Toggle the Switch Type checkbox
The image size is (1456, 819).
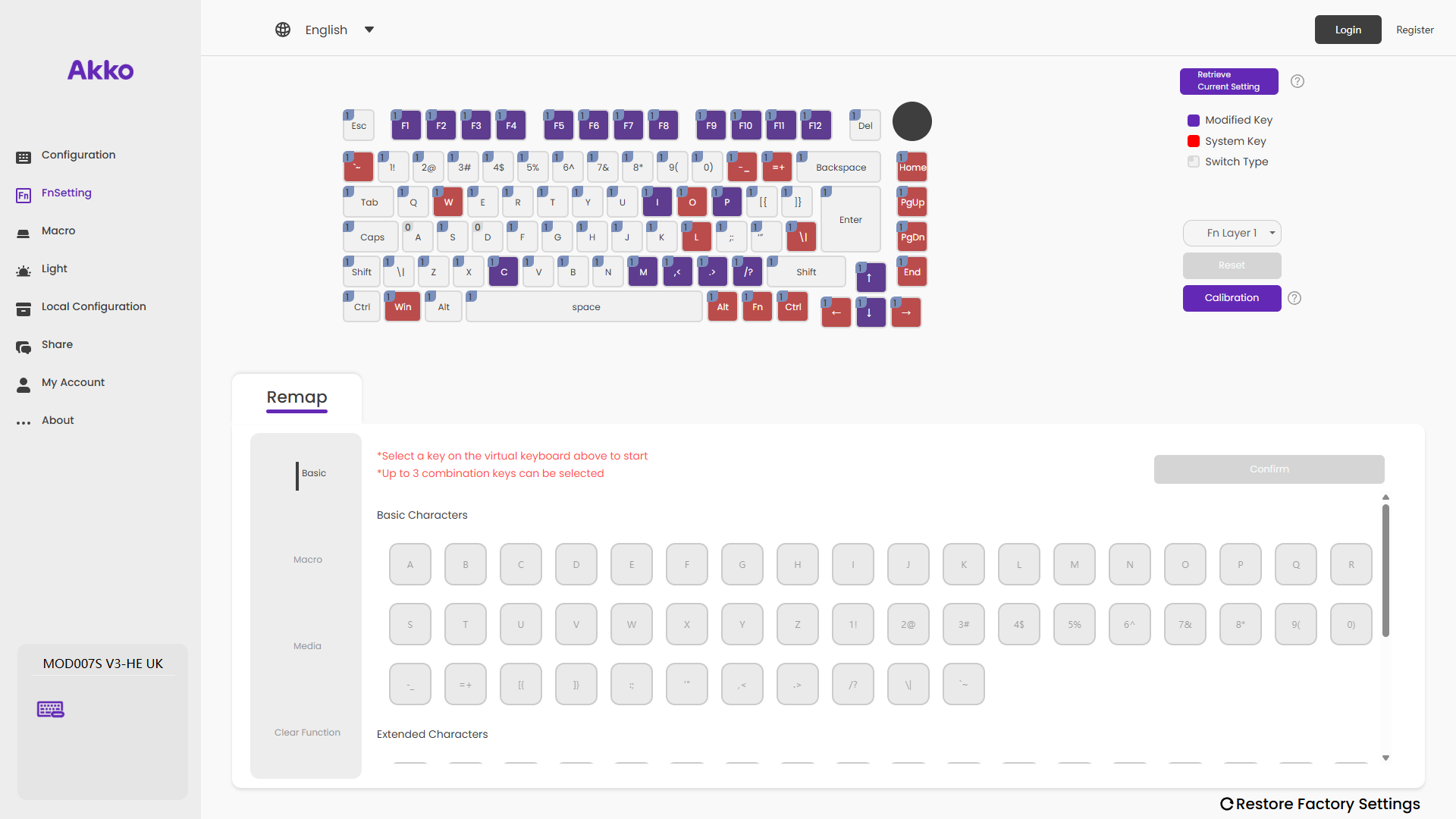coord(1194,162)
